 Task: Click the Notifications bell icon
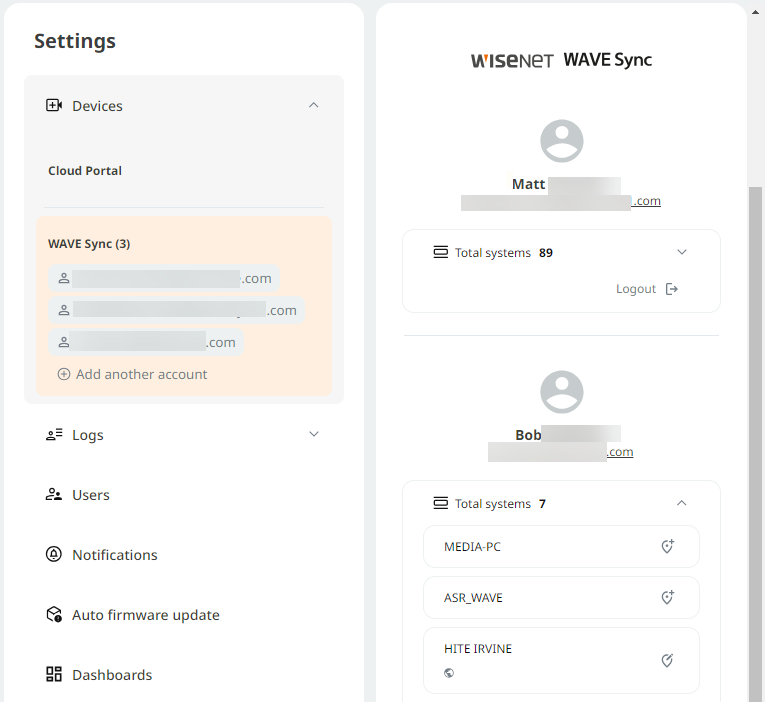54,554
